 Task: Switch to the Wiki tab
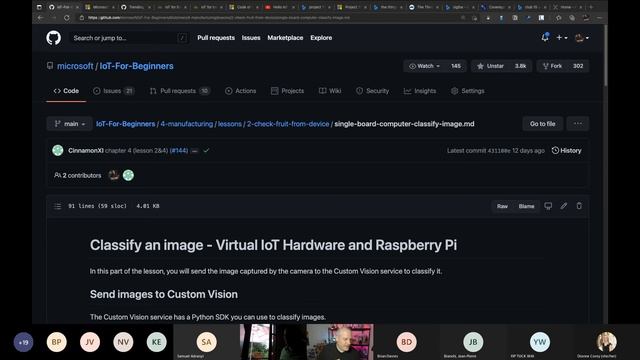pyautogui.click(x=330, y=91)
